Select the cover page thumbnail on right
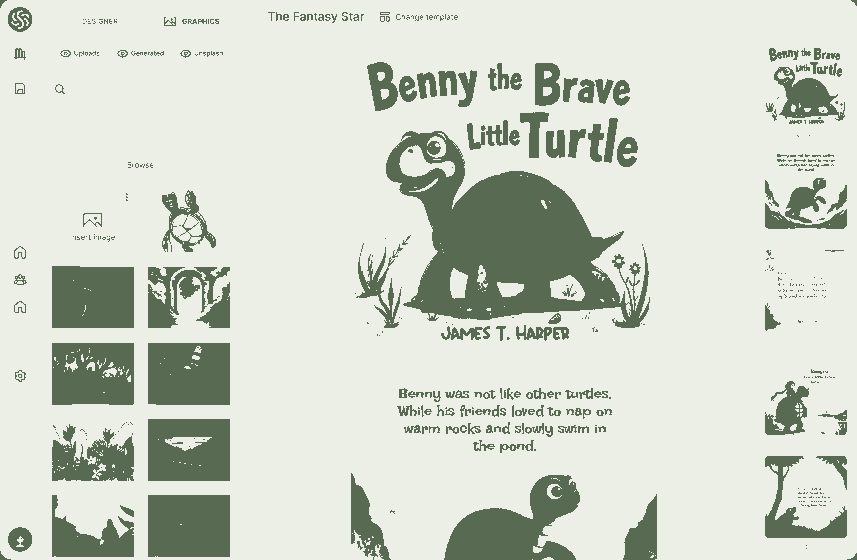The height and width of the screenshot is (560, 857). [806, 86]
